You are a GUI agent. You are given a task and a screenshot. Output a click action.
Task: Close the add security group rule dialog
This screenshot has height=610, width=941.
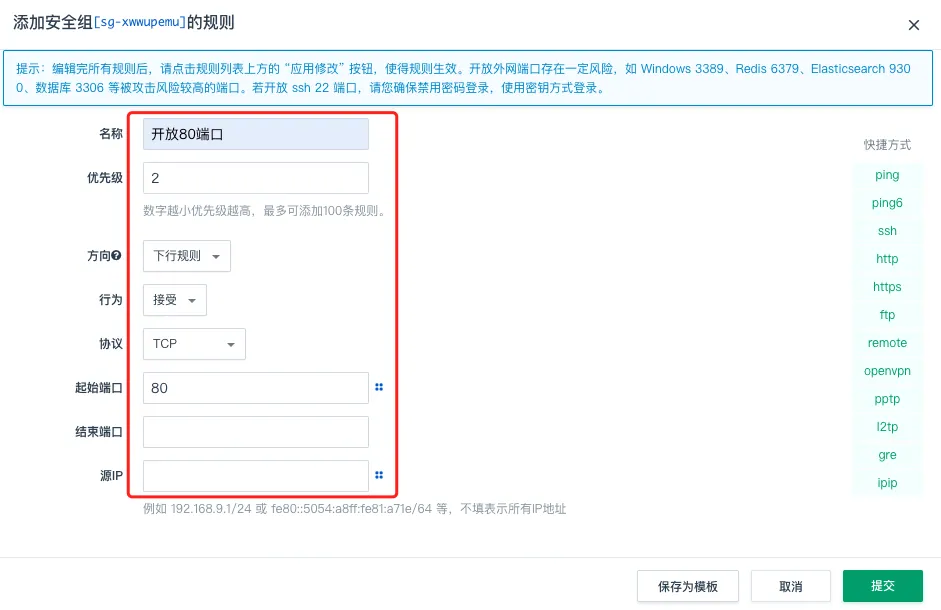pos(913,25)
